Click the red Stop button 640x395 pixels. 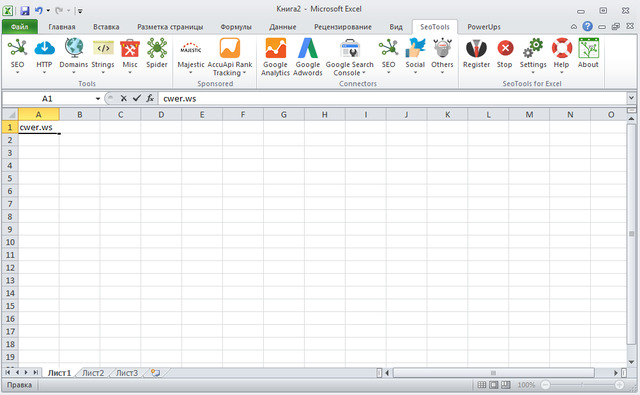click(505, 53)
